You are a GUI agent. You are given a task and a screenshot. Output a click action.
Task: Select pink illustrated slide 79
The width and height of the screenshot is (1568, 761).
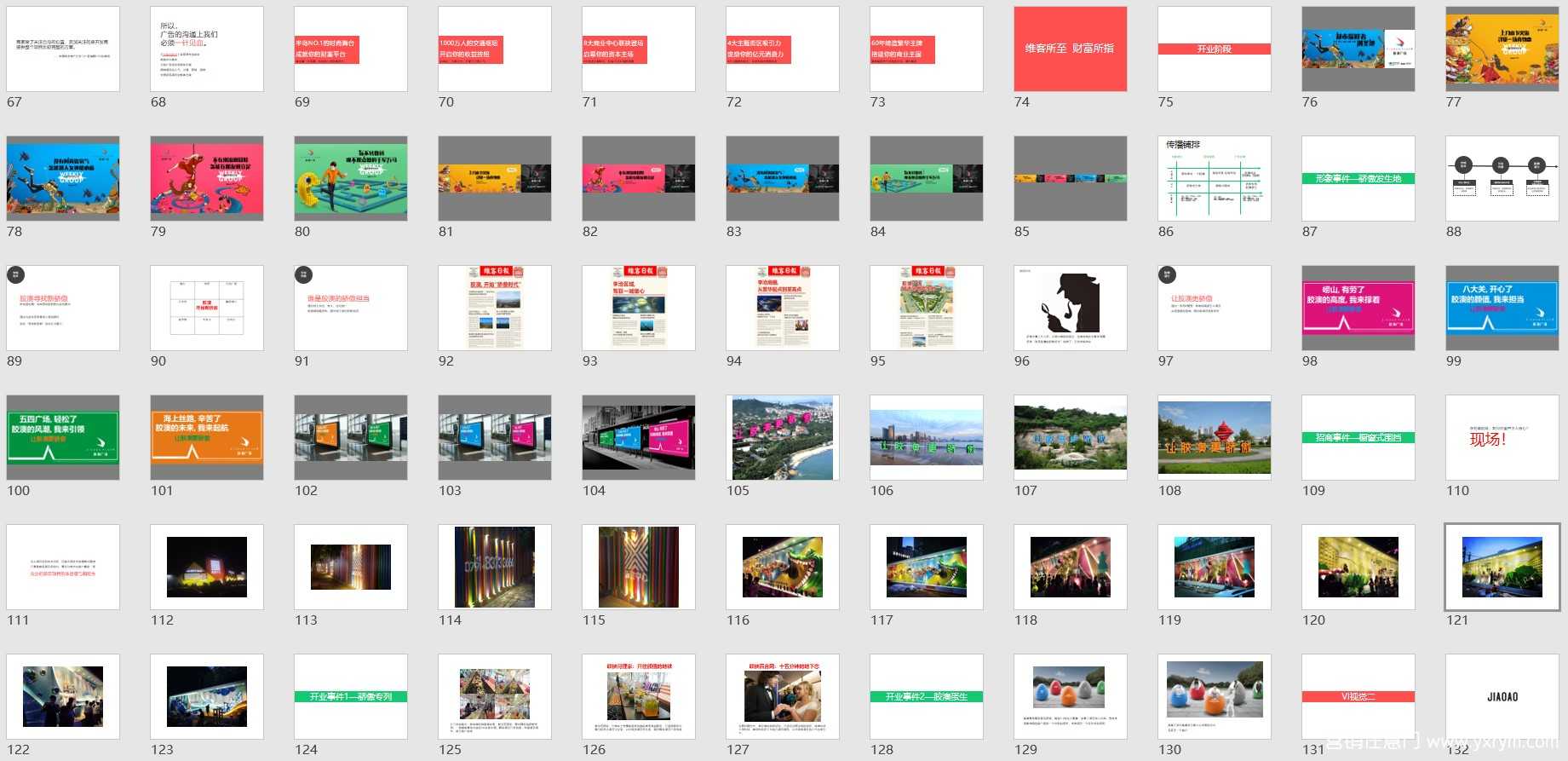(207, 178)
